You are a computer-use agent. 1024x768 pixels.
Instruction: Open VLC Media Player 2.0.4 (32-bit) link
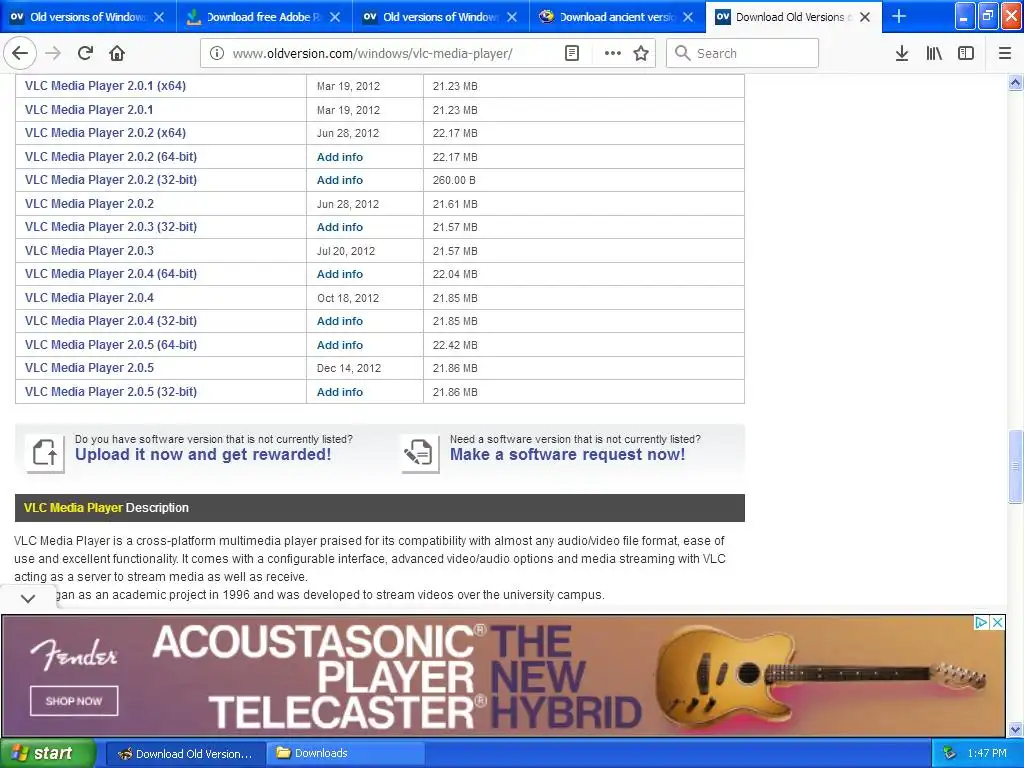click(x=111, y=321)
